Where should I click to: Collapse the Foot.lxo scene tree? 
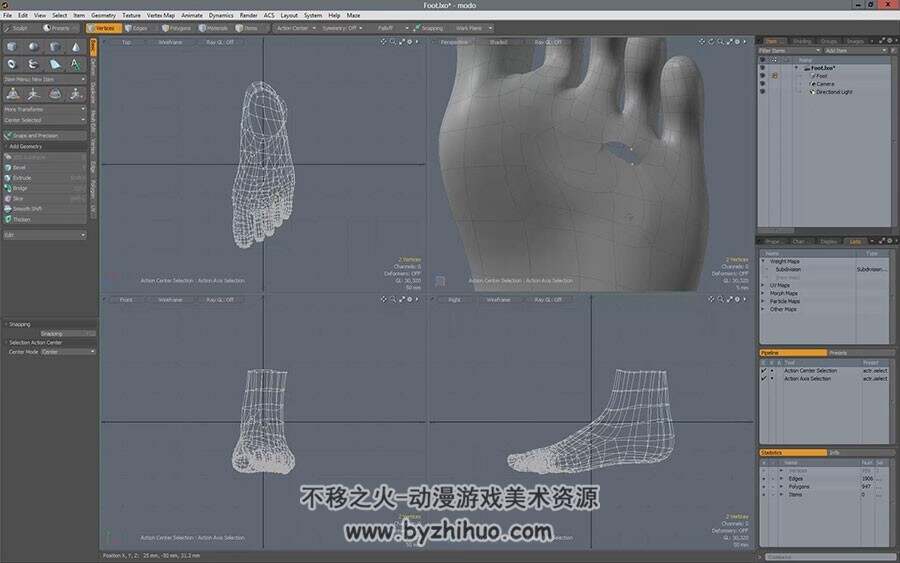point(797,68)
